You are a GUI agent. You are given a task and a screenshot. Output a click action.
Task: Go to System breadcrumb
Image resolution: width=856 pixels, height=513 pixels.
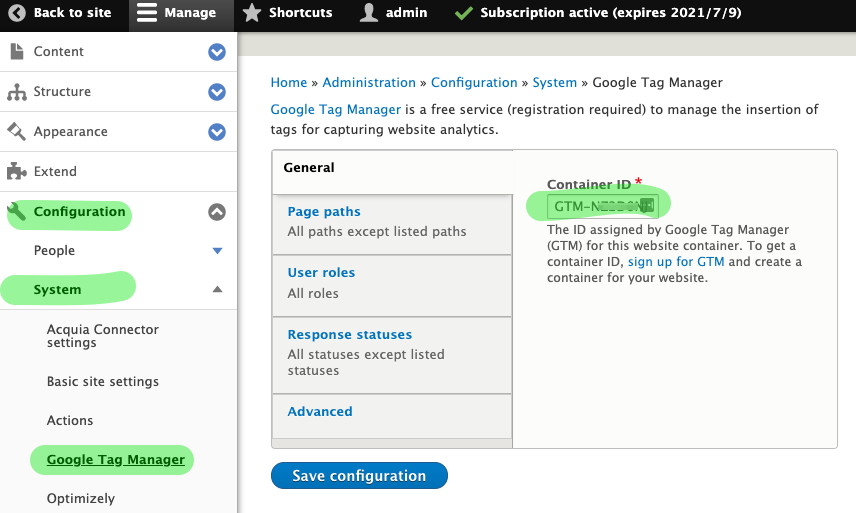pyautogui.click(x=555, y=82)
